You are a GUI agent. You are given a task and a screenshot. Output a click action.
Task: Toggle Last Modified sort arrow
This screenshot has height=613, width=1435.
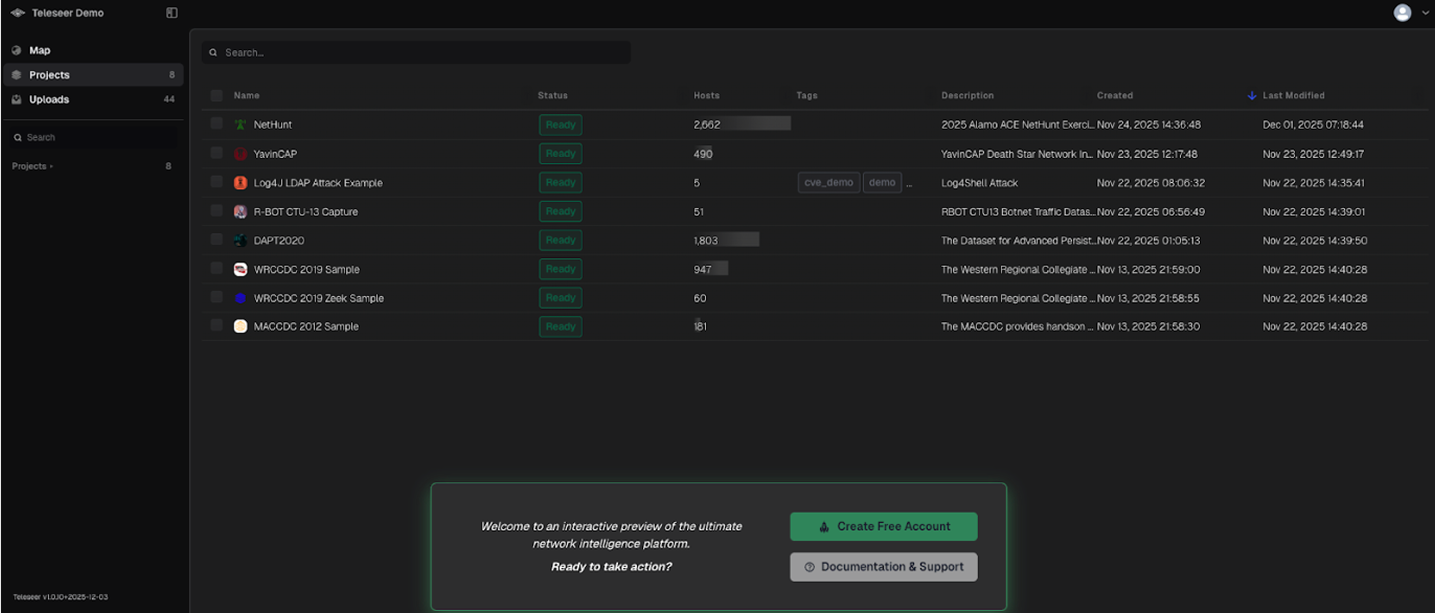coord(1252,96)
